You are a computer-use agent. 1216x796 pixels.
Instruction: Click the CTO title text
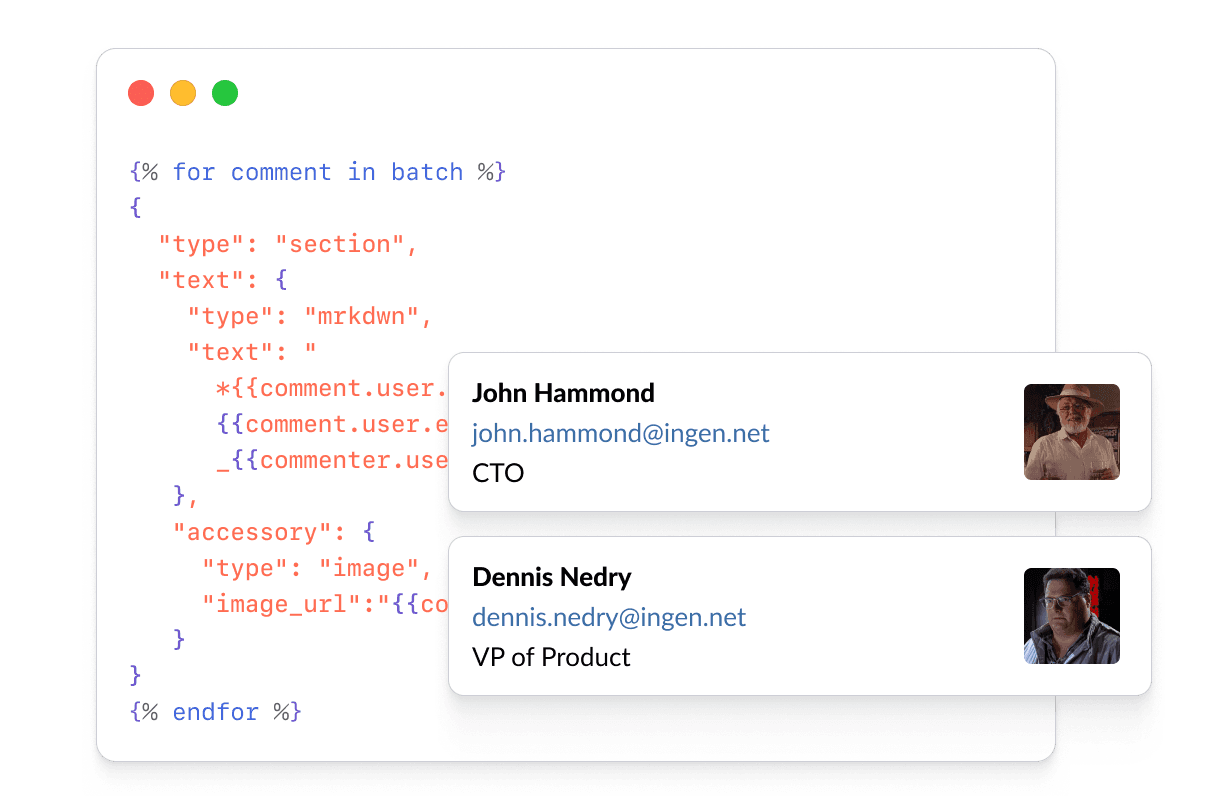(x=498, y=472)
